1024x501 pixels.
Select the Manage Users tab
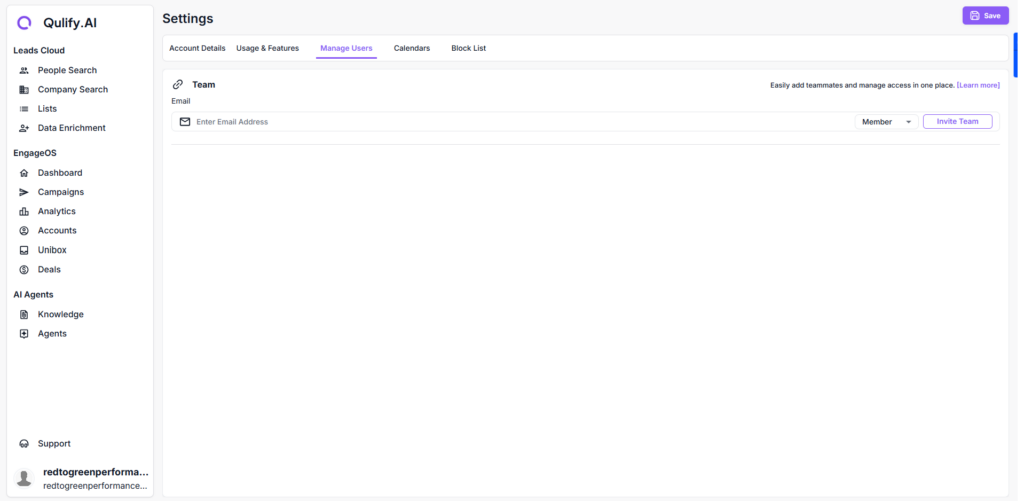(346, 48)
